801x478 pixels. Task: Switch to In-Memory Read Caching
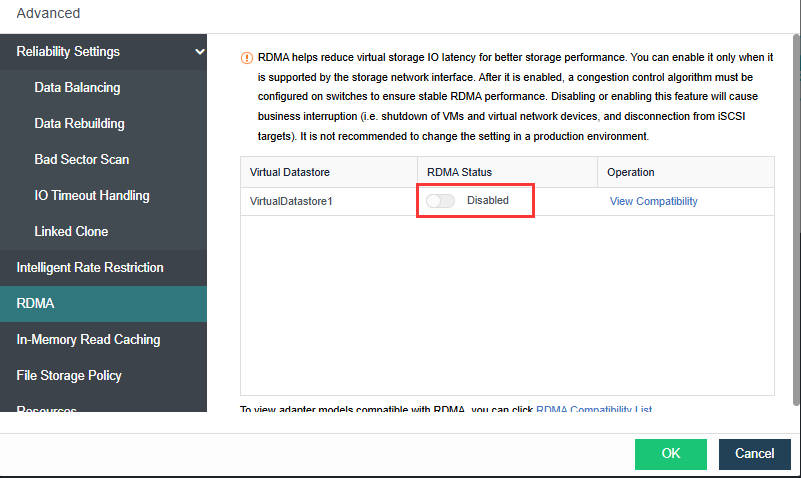pyautogui.click(x=88, y=340)
